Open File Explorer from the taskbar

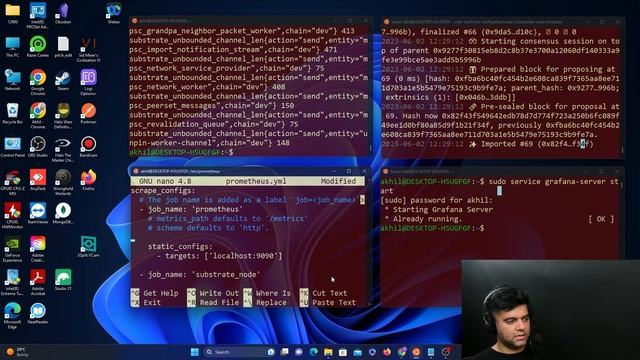click(x=328, y=352)
